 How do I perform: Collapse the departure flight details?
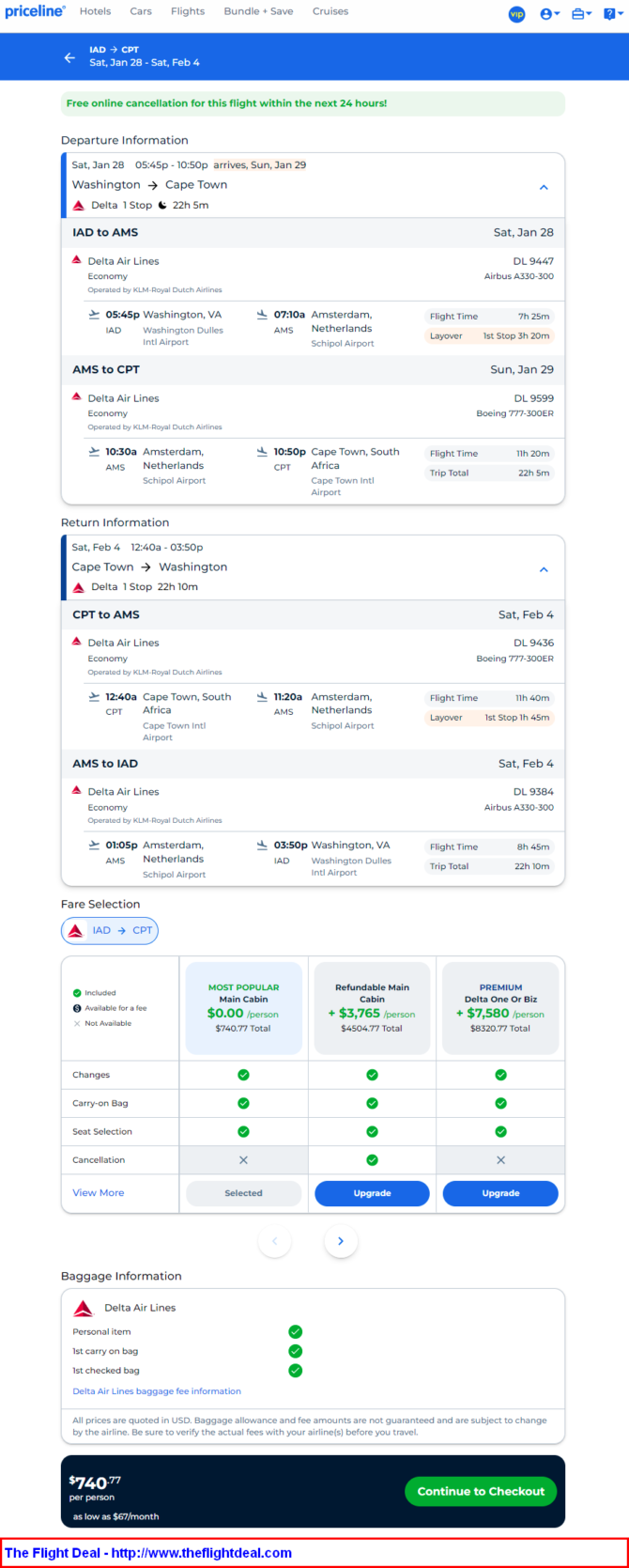(544, 187)
